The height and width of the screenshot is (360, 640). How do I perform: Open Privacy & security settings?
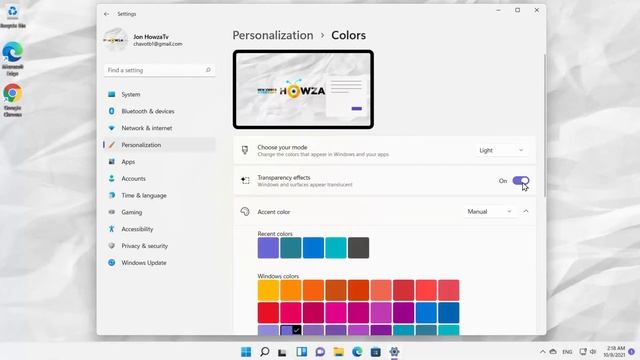pos(160,246)
